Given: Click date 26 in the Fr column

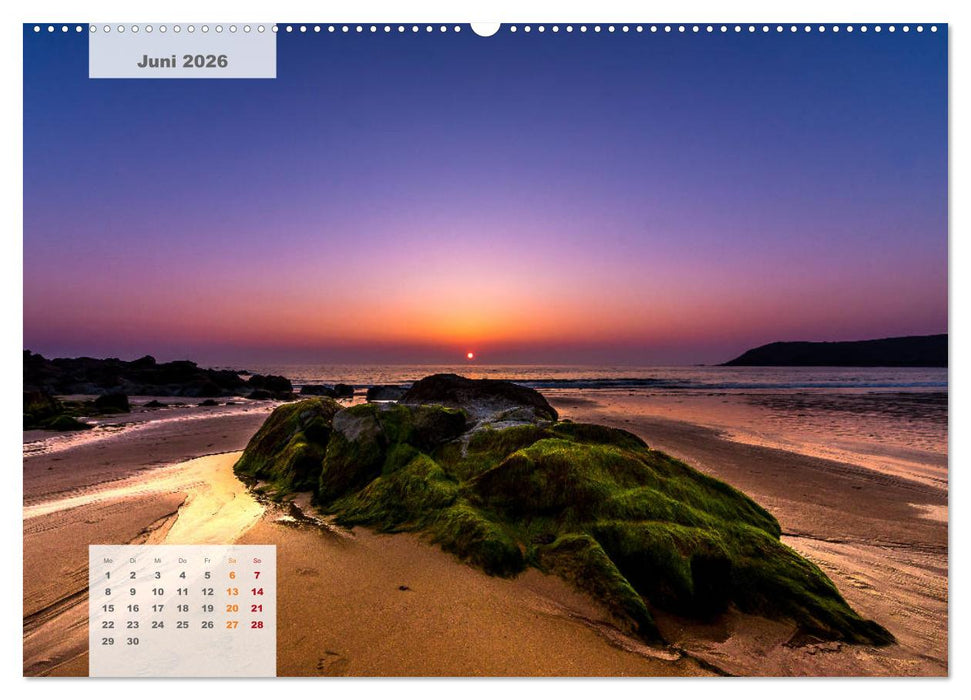Looking at the screenshot, I should pyautogui.click(x=207, y=625).
